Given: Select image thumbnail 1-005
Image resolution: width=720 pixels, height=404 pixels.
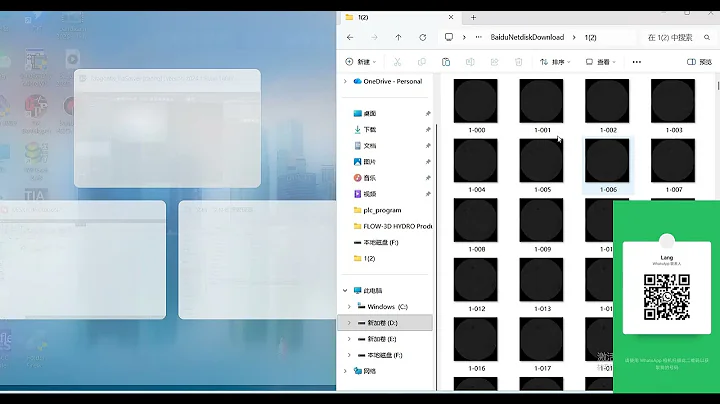Looking at the screenshot, I should point(541,161).
